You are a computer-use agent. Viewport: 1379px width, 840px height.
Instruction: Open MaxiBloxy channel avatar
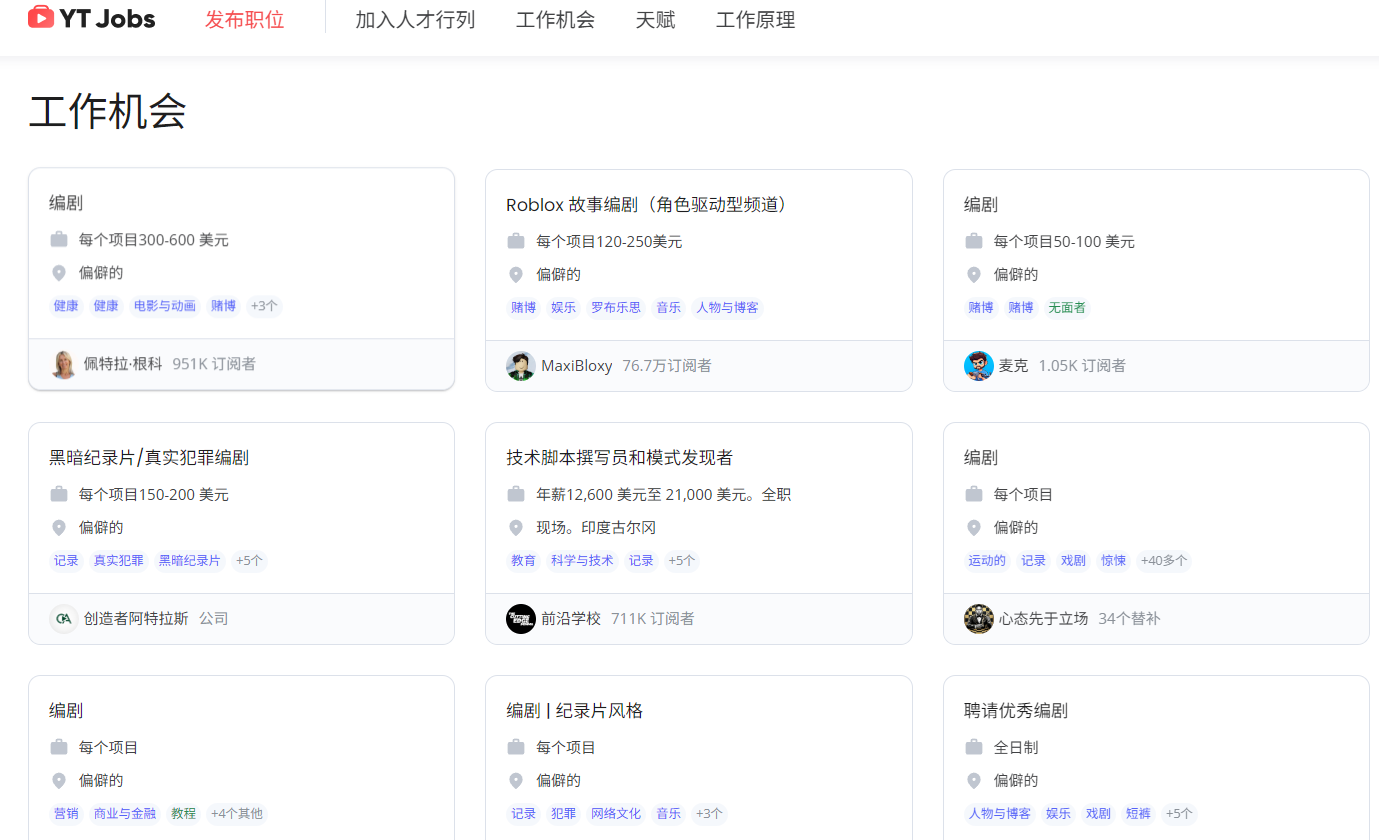pyautogui.click(x=521, y=366)
